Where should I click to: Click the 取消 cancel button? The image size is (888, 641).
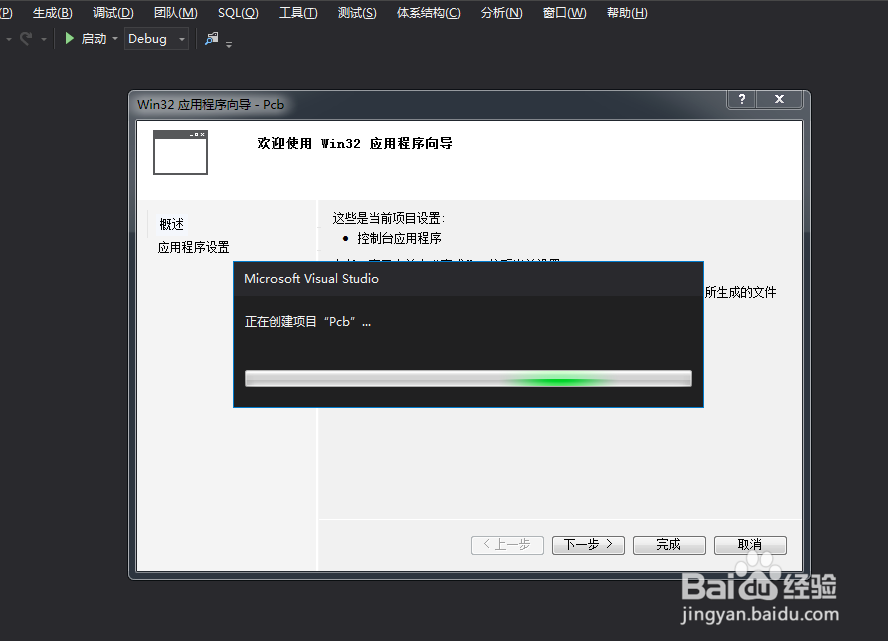pos(750,545)
